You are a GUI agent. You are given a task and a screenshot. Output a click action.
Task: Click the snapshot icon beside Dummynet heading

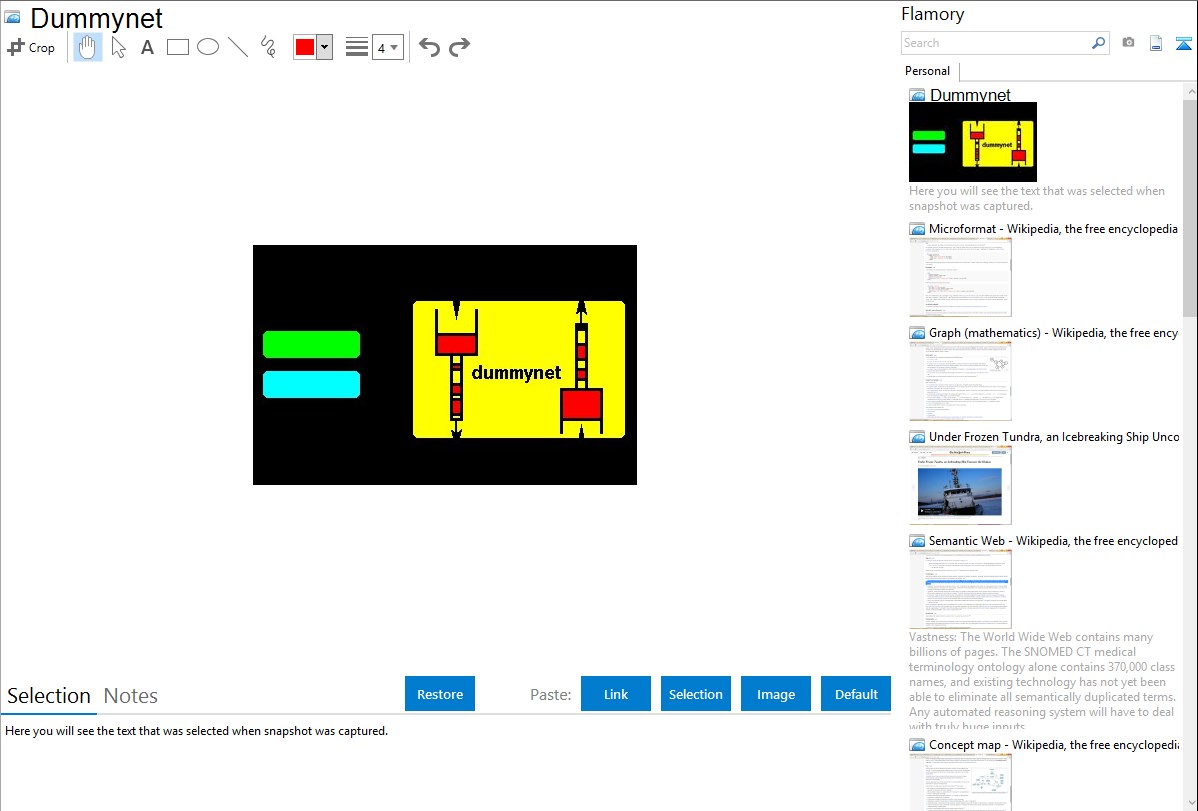(918, 96)
